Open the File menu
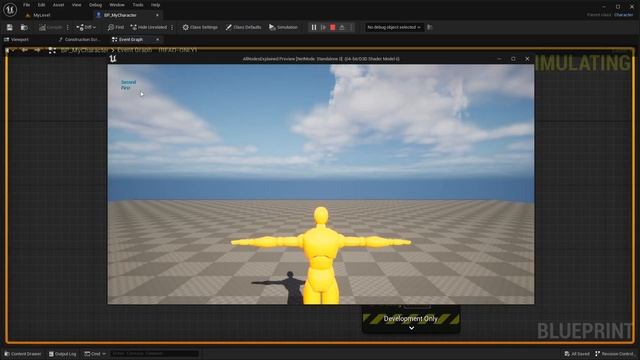The image size is (640, 360). coord(27,5)
